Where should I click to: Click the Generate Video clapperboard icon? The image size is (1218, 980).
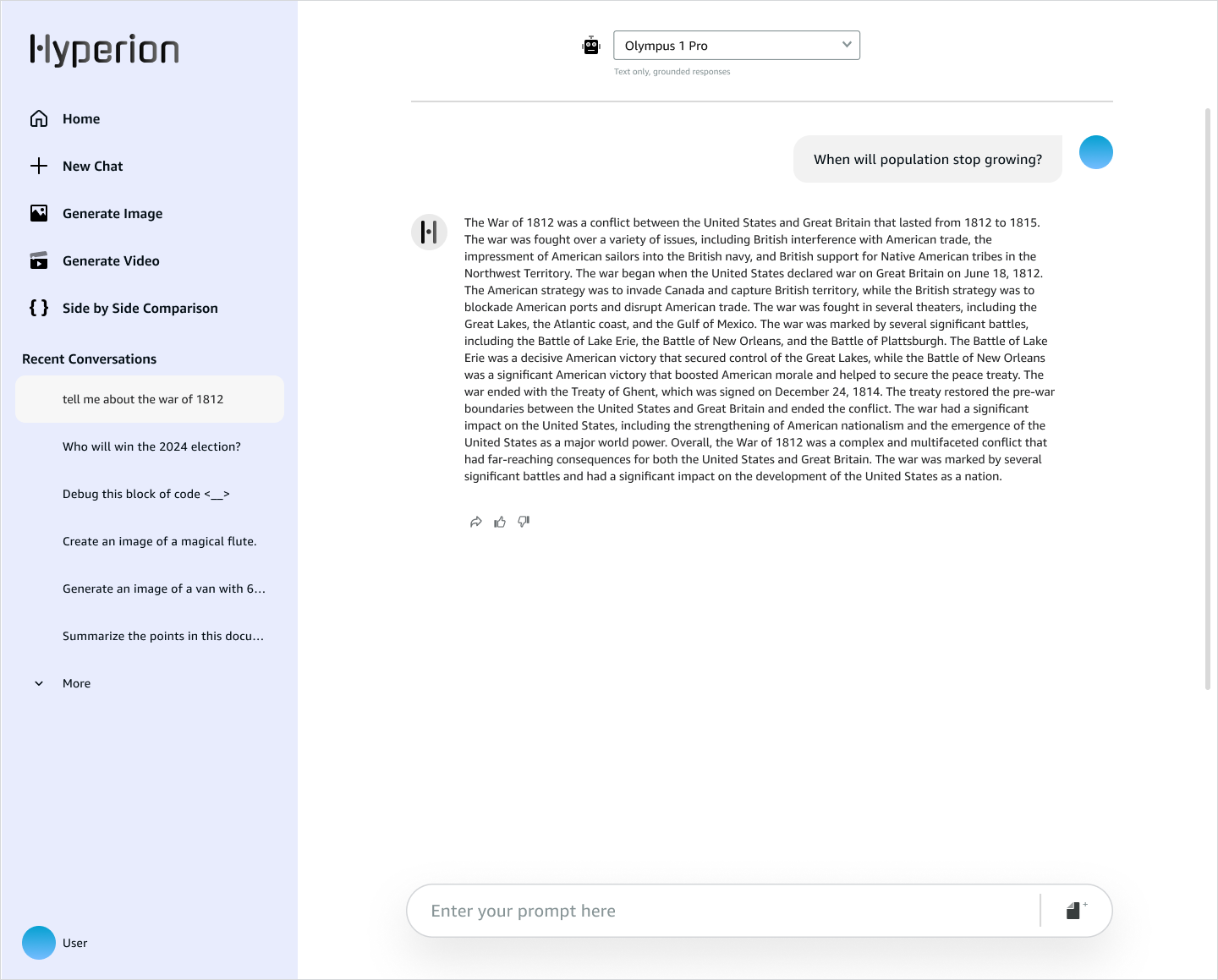point(39,260)
